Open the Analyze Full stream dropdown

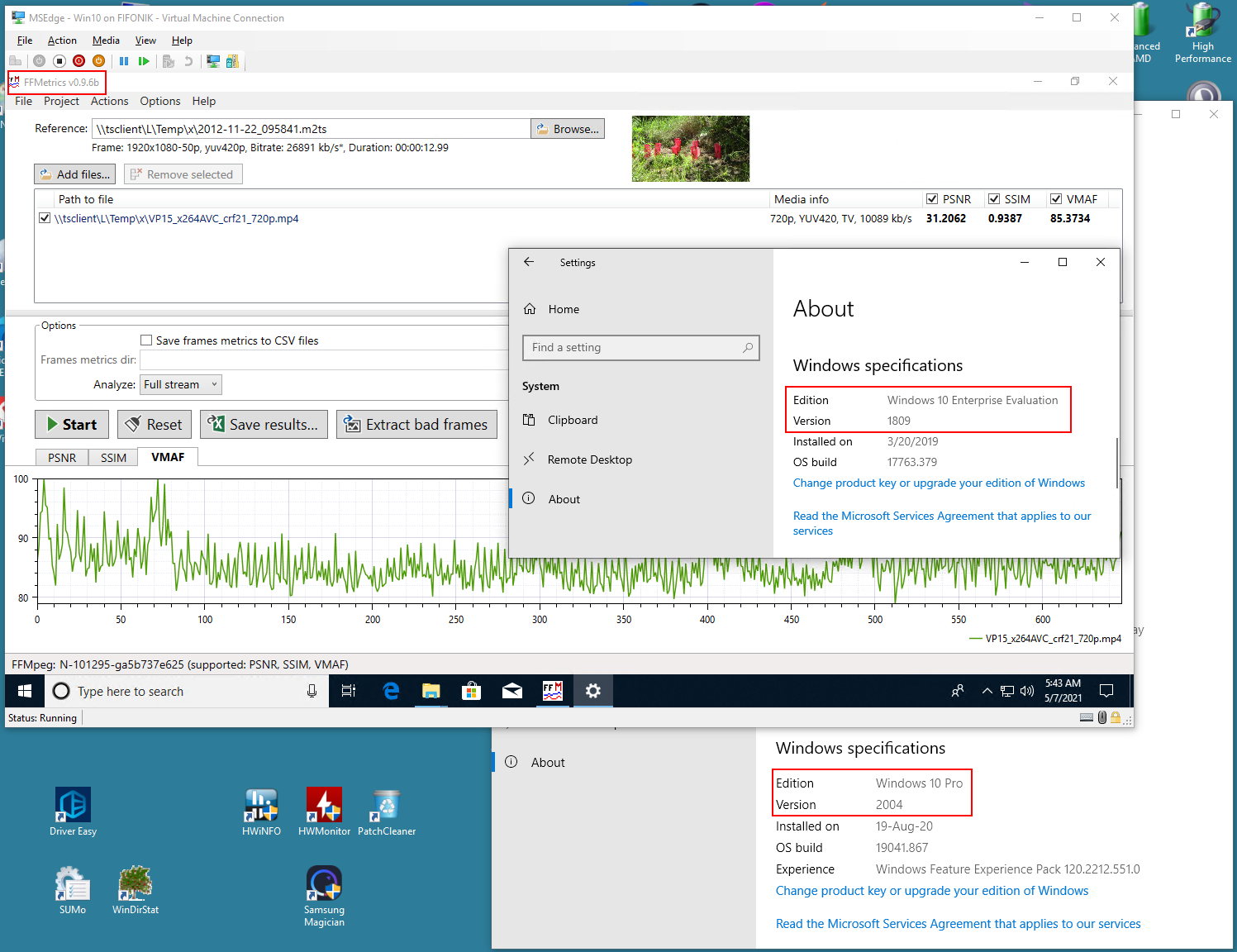(212, 384)
